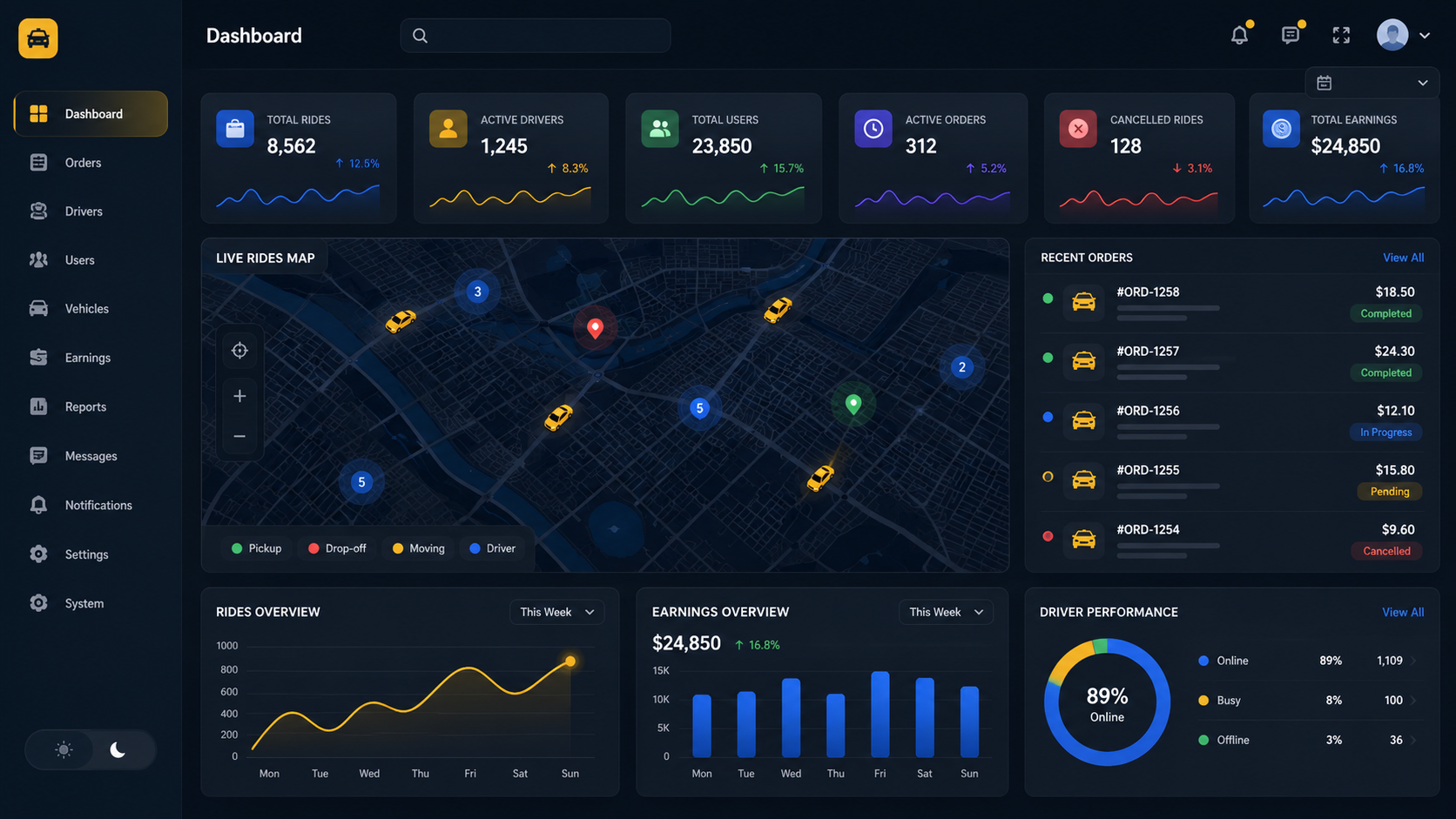Click the Active Orders clock icon
This screenshot has width=1456, height=819.
coord(873,129)
